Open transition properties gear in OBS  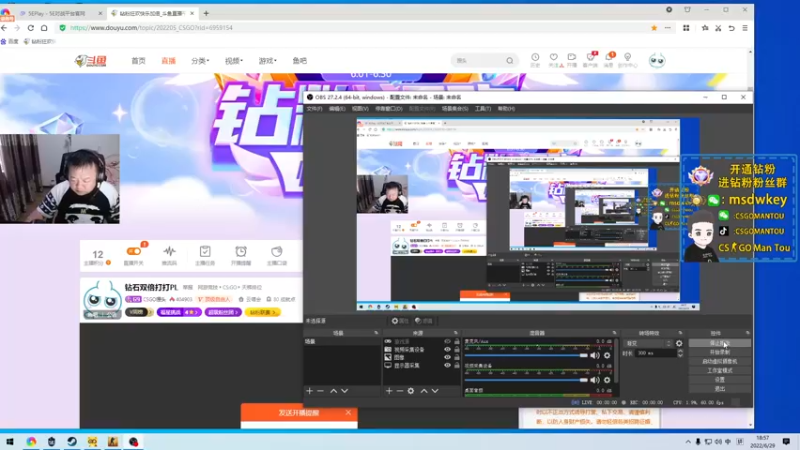click(x=679, y=343)
